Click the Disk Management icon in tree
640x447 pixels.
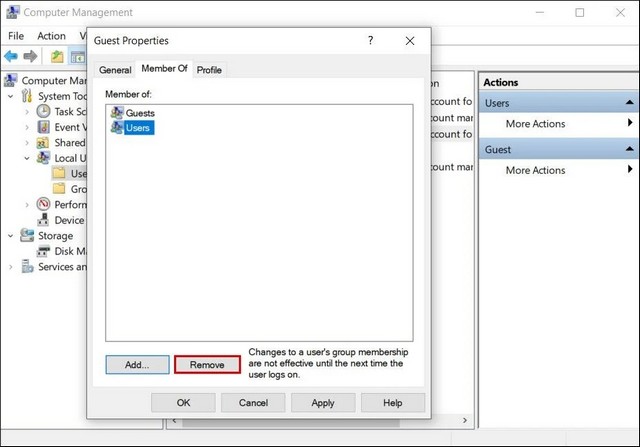(x=43, y=251)
